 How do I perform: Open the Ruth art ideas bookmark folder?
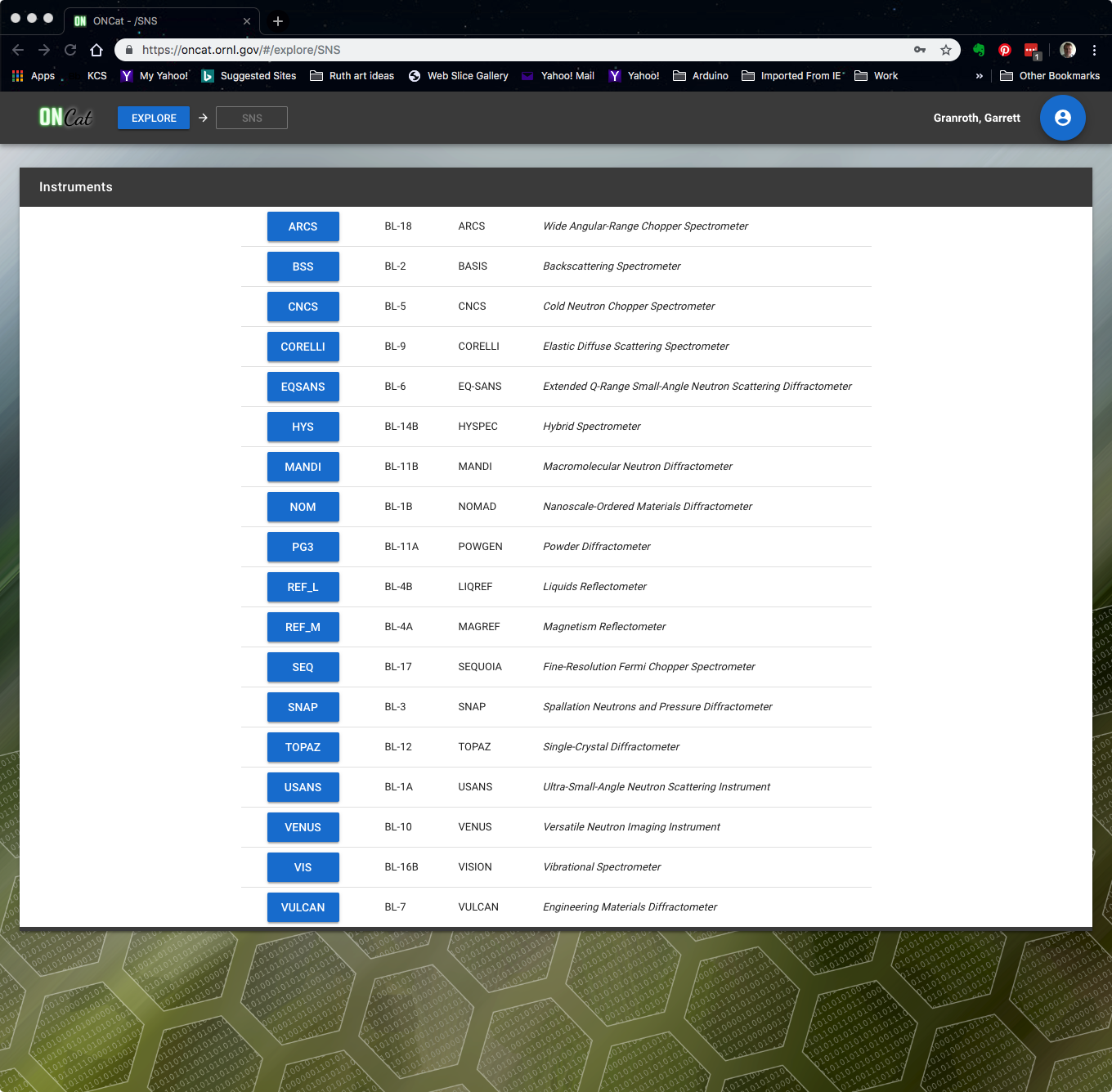(352, 76)
